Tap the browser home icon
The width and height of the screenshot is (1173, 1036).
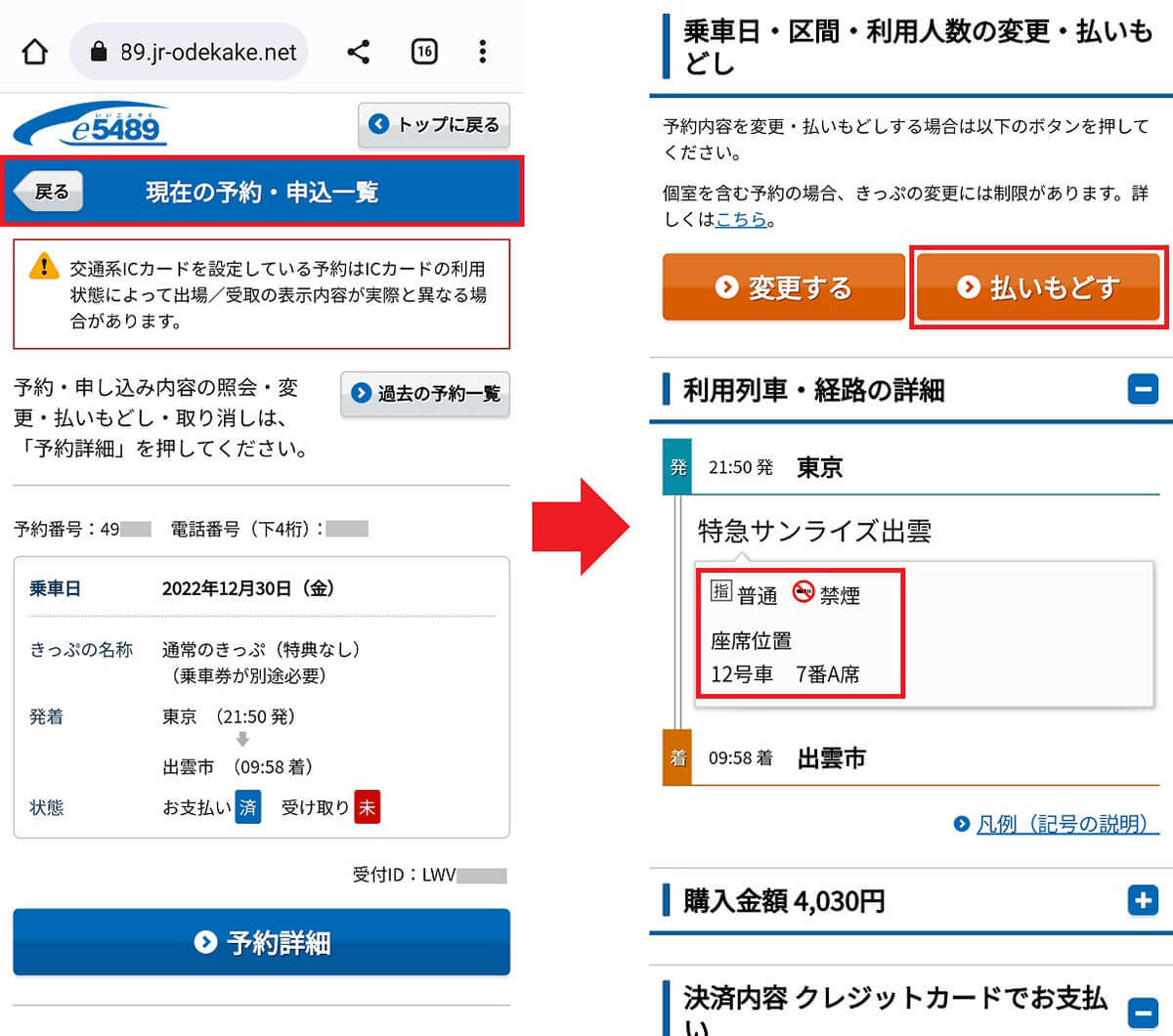click(x=34, y=52)
